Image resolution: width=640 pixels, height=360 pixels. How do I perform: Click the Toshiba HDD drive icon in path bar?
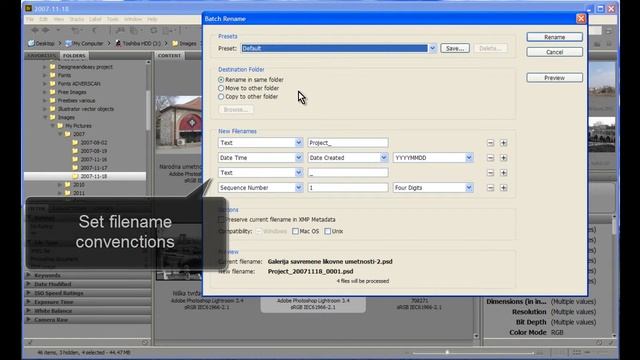coord(118,43)
